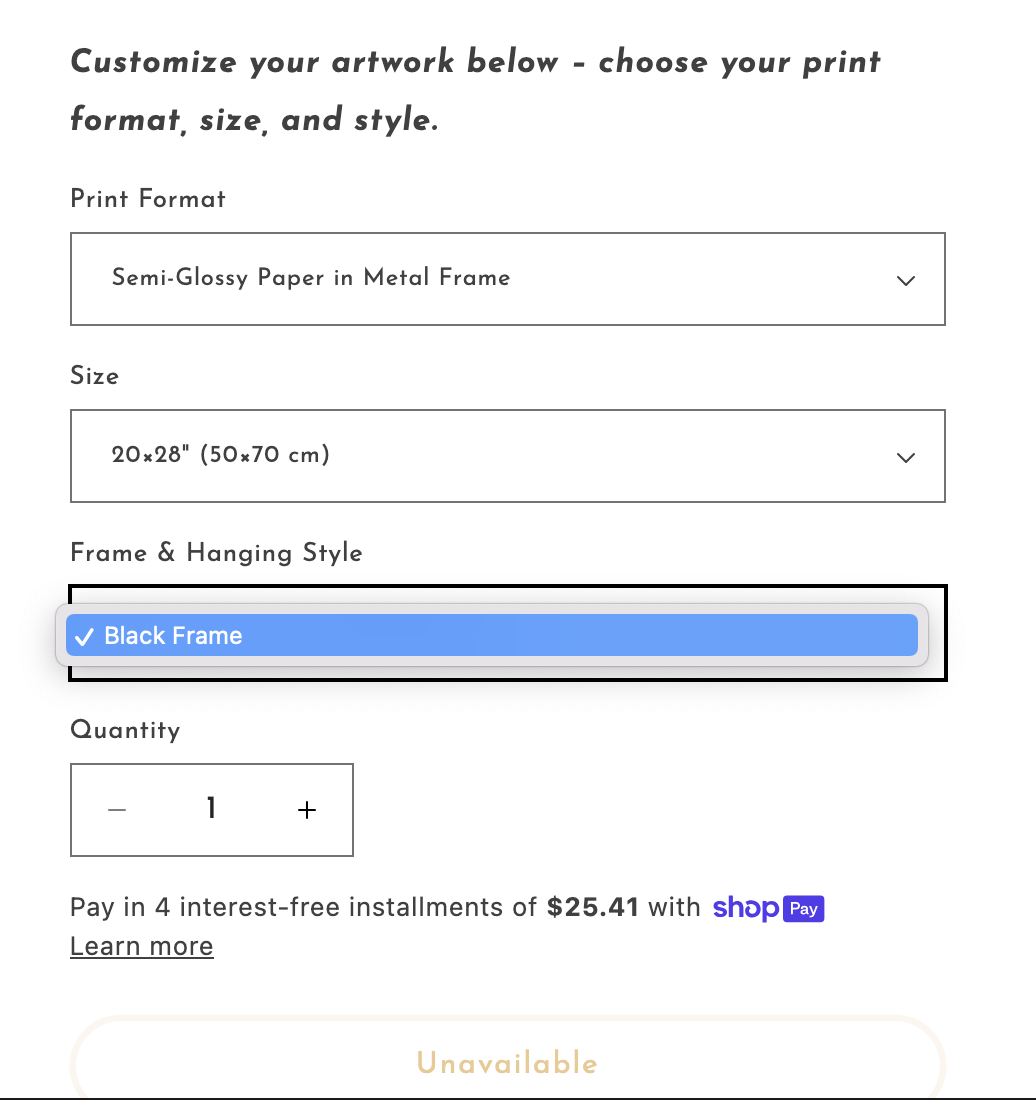Click the checkmark beside Black Frame
Viewport: 1036px width, 1100px height.
(x=85, y=636)
